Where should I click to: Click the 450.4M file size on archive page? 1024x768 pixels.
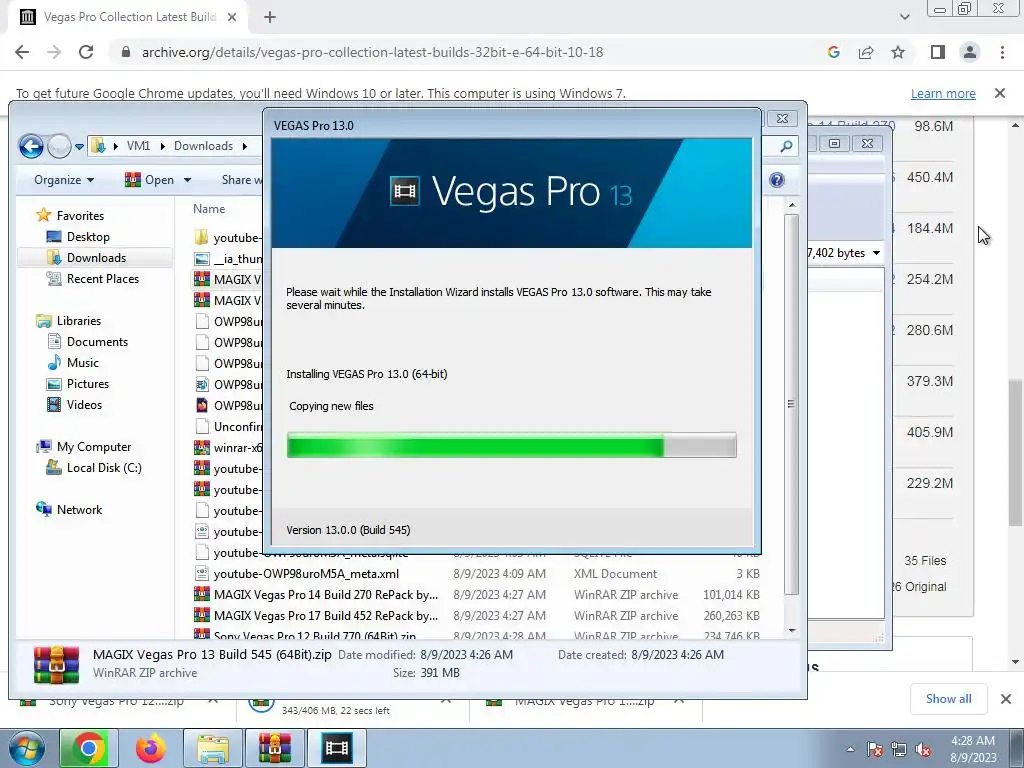coord(929,177)
